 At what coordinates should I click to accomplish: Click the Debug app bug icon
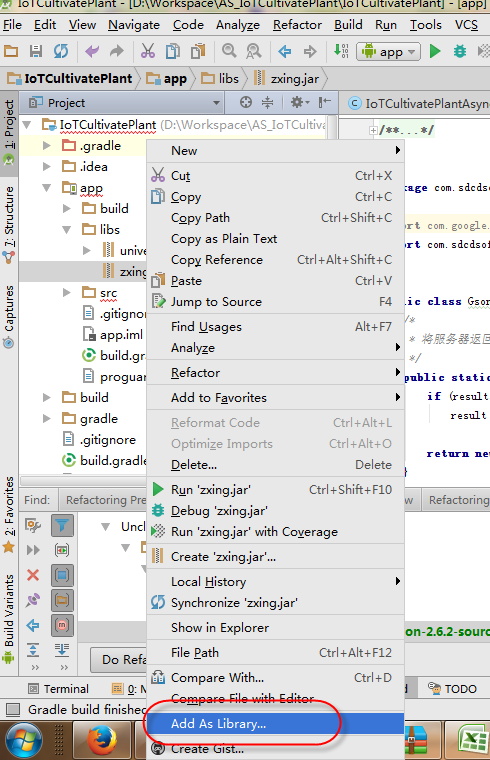pyautogui.click(x=460, y=51)
